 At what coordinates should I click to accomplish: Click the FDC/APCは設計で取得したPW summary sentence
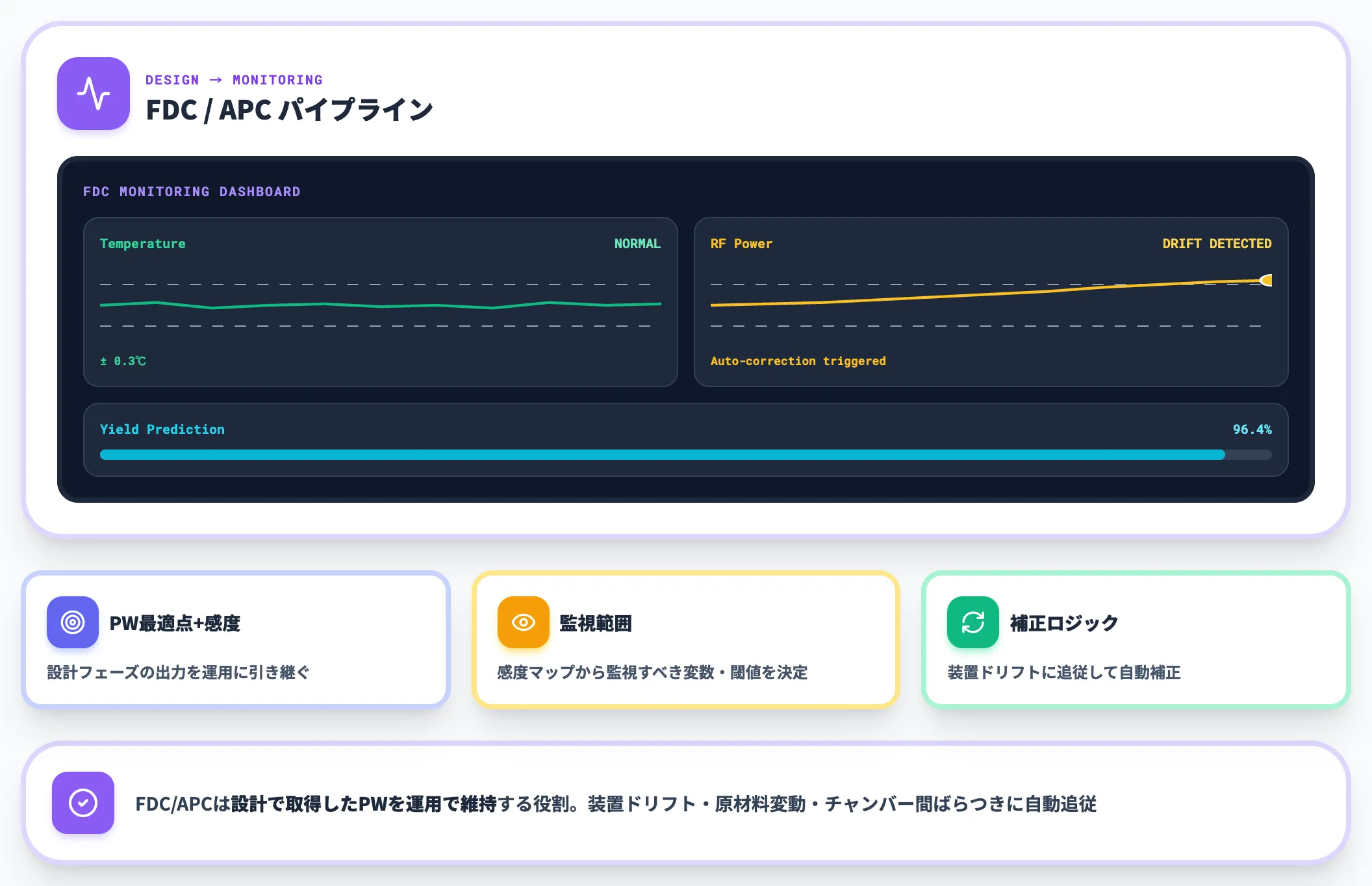click(616, 804)
